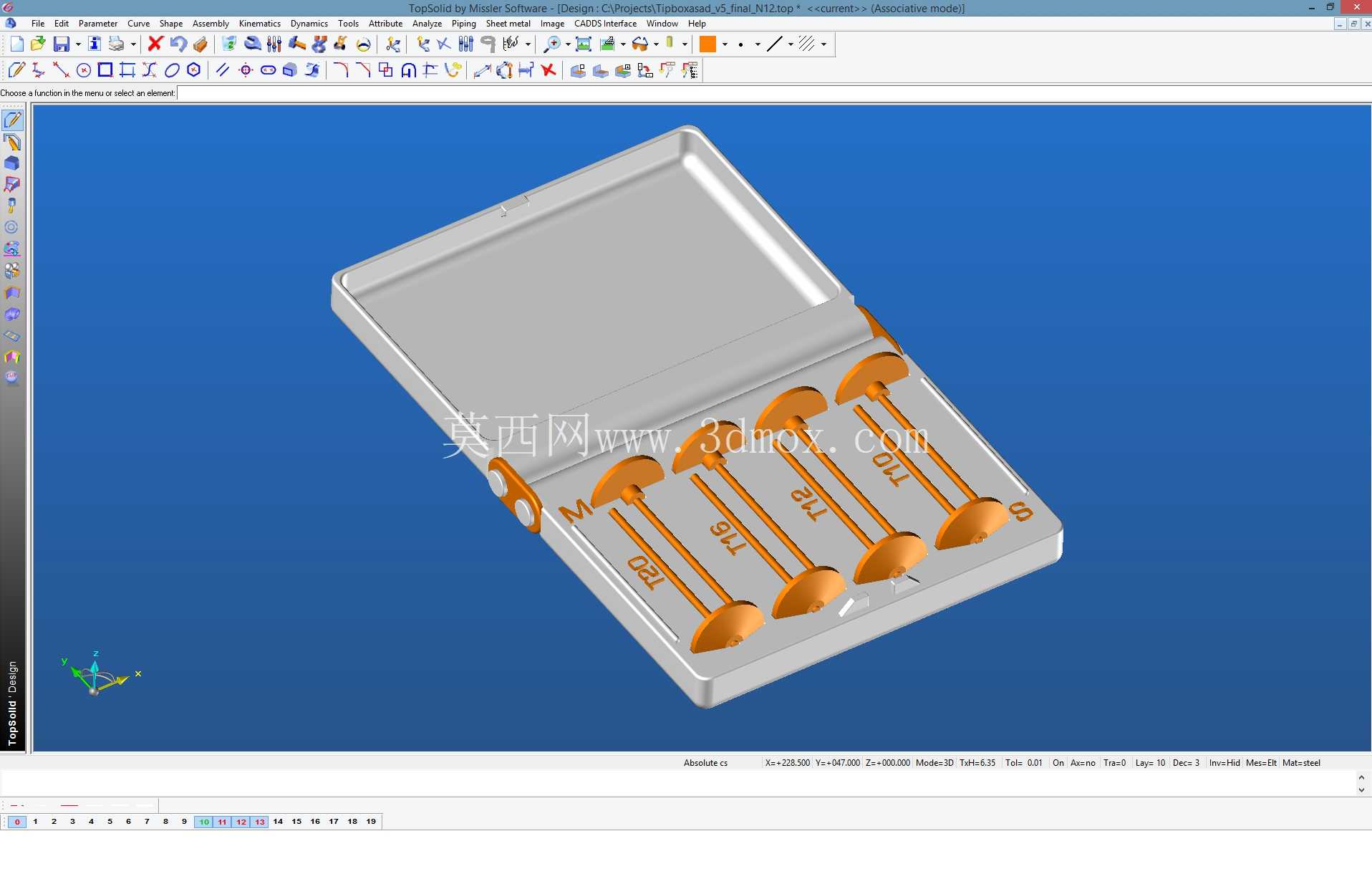This screenshot has height=874, width=1372.
Task: Click the hatching pattern swatch
Action: [807, 44]
